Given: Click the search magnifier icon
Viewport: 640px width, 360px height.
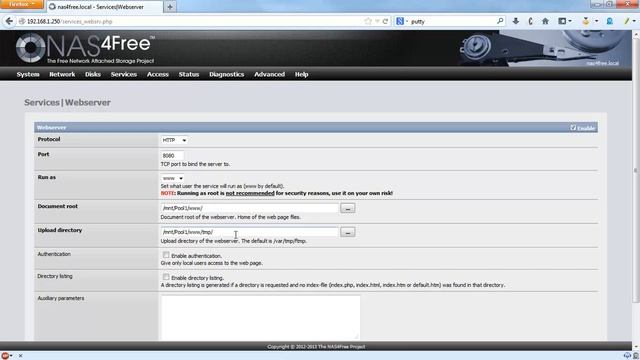Looking at the screenshot, I should tap(500, 21).
